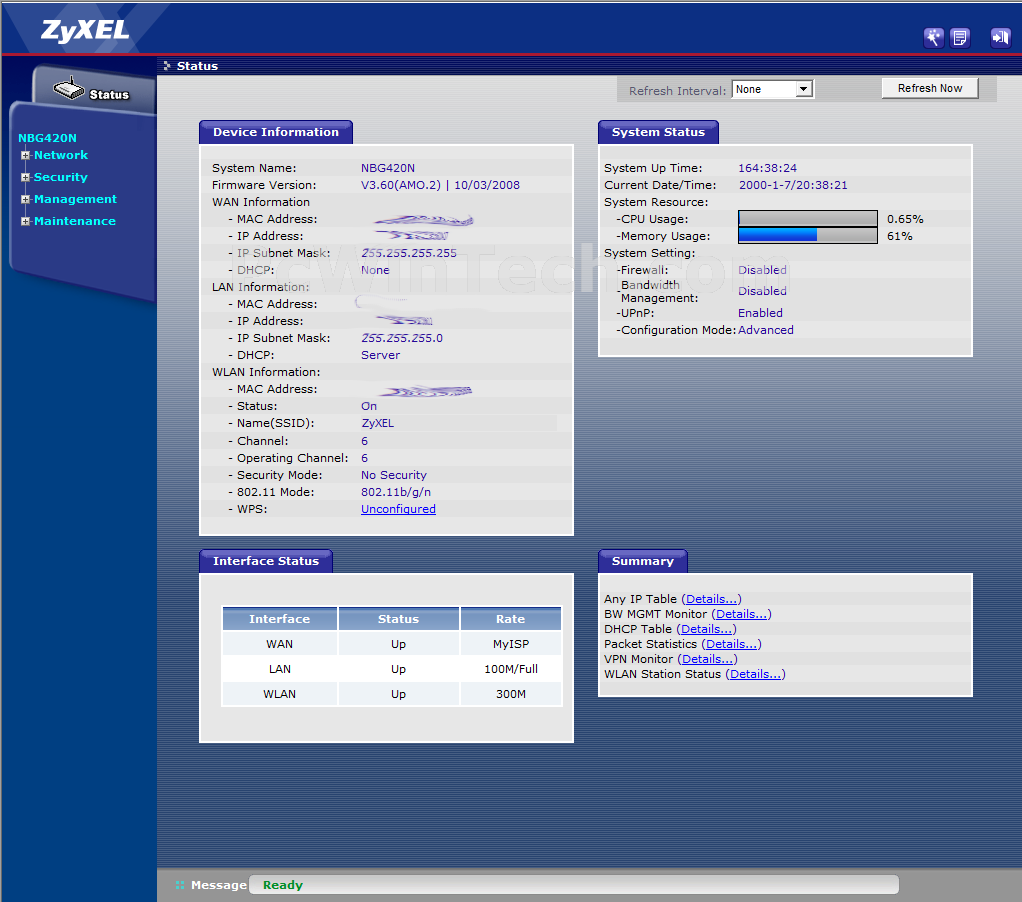
Task: Open the Maintenance menu
Action: pos(75,222)
